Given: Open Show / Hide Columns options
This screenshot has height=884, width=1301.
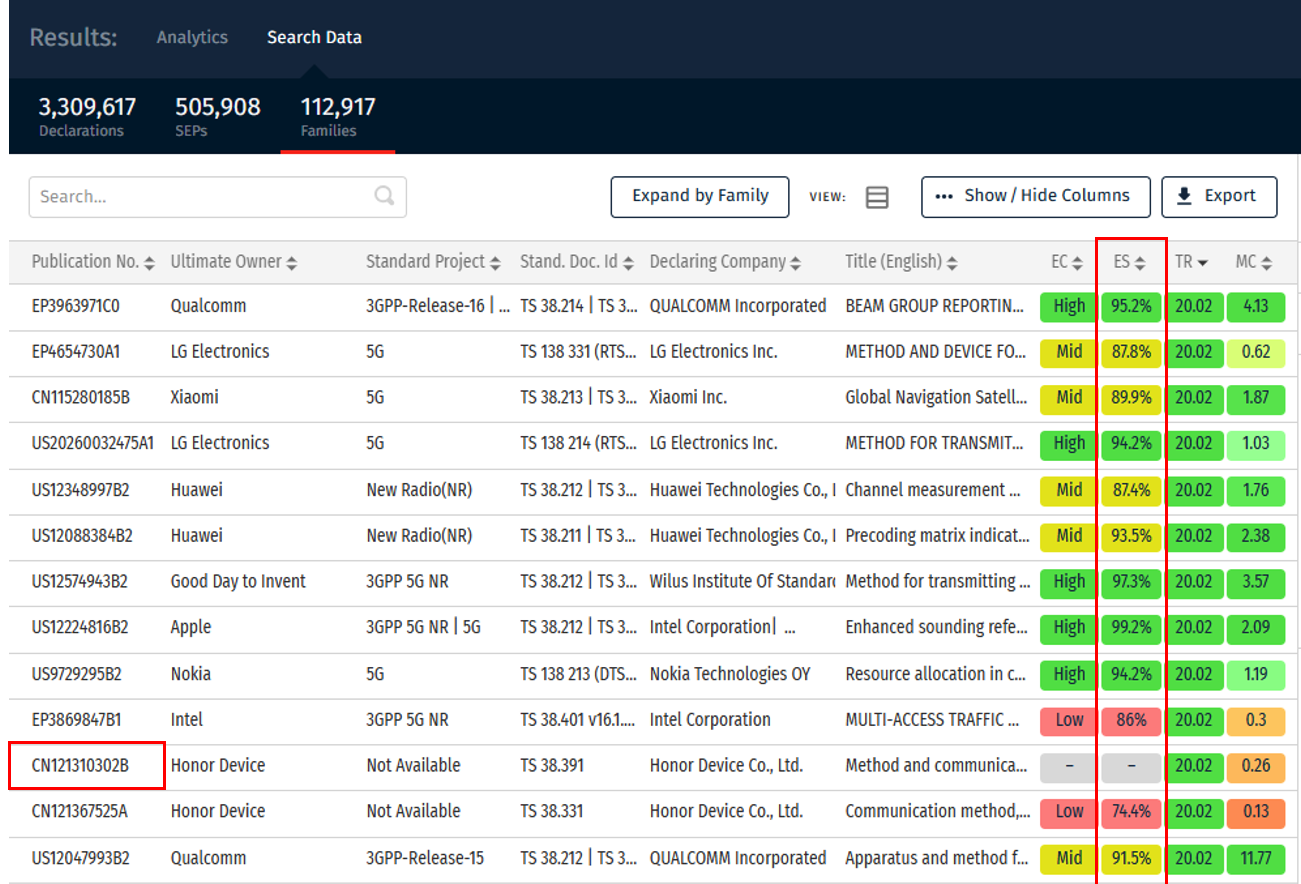Looking at the screenshot, I should 1036,197.
